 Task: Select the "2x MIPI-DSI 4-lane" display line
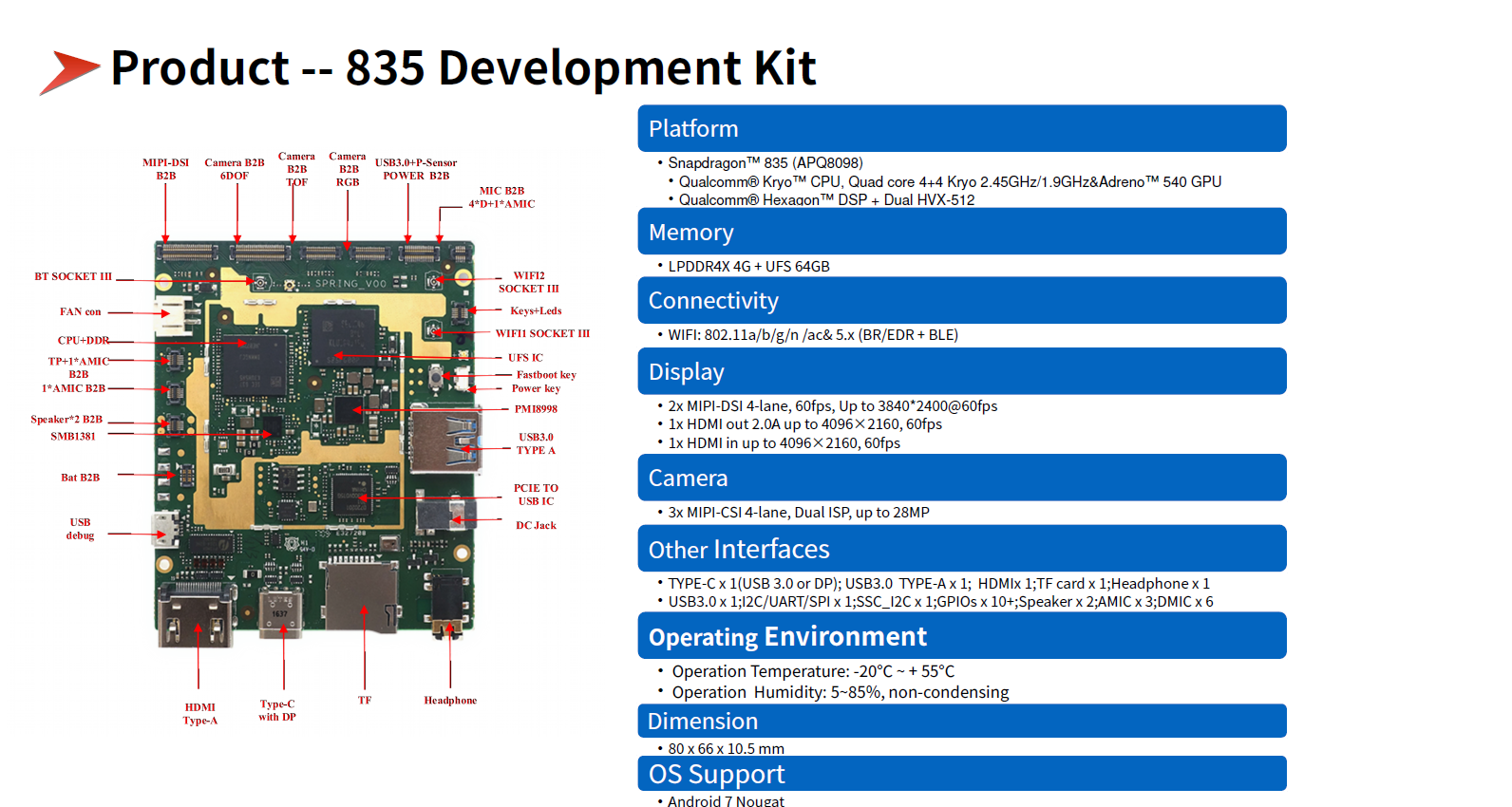click(833, 406)
